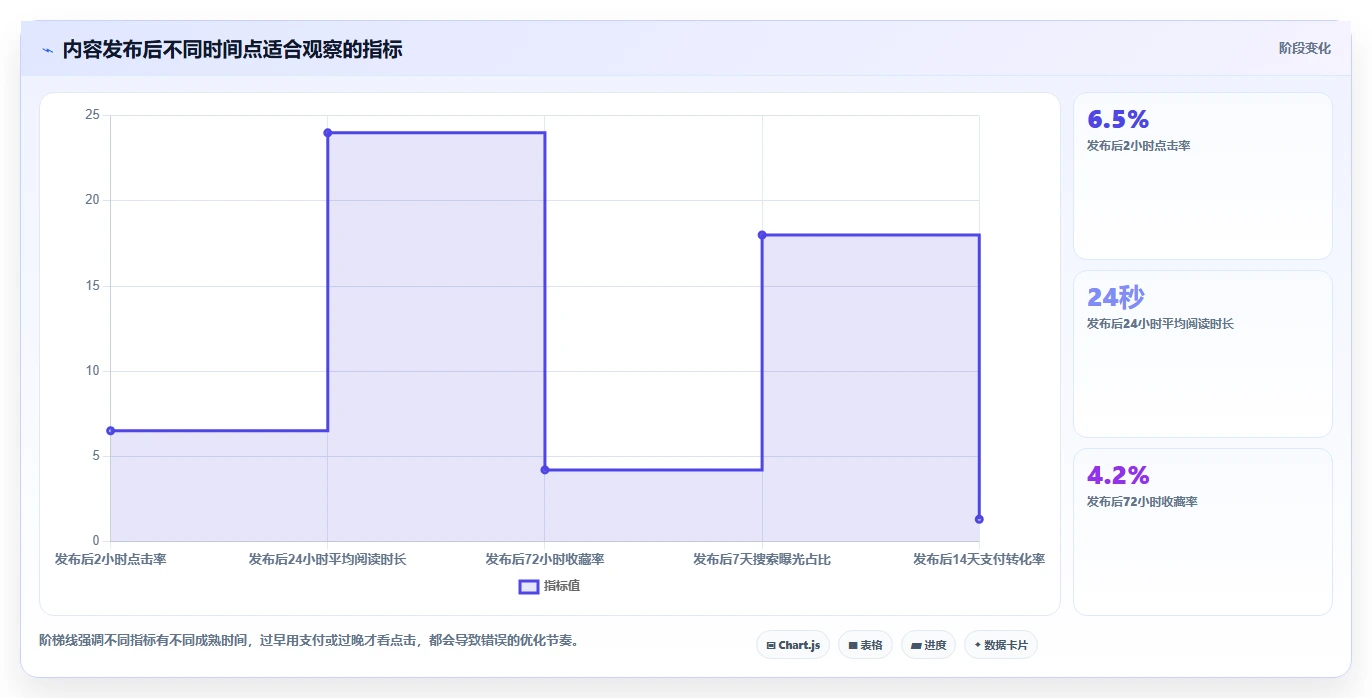Click the title 内容发布后不同时间点适合观察的指标
The height and width of the screenshot is (698, 1372).
coord(232,49)
